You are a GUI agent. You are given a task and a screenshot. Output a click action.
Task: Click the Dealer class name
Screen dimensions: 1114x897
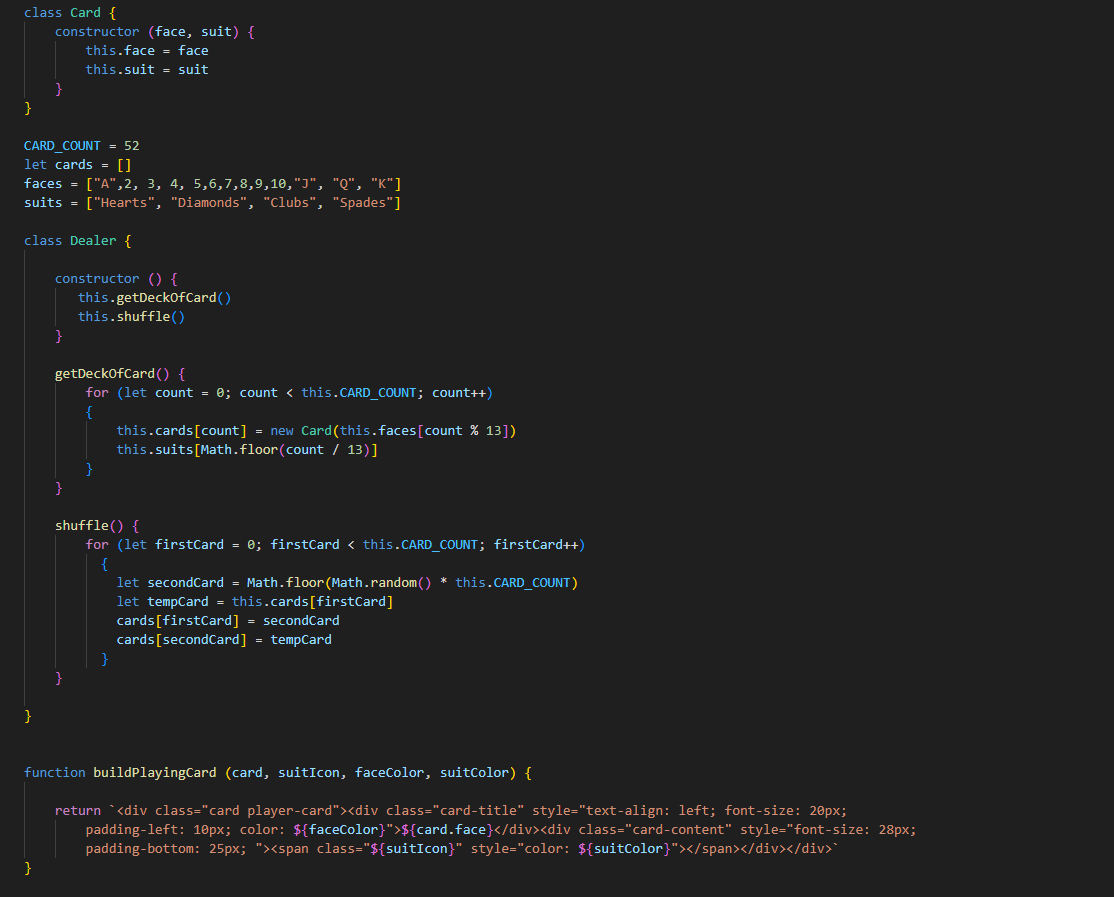tap(92, 240)
